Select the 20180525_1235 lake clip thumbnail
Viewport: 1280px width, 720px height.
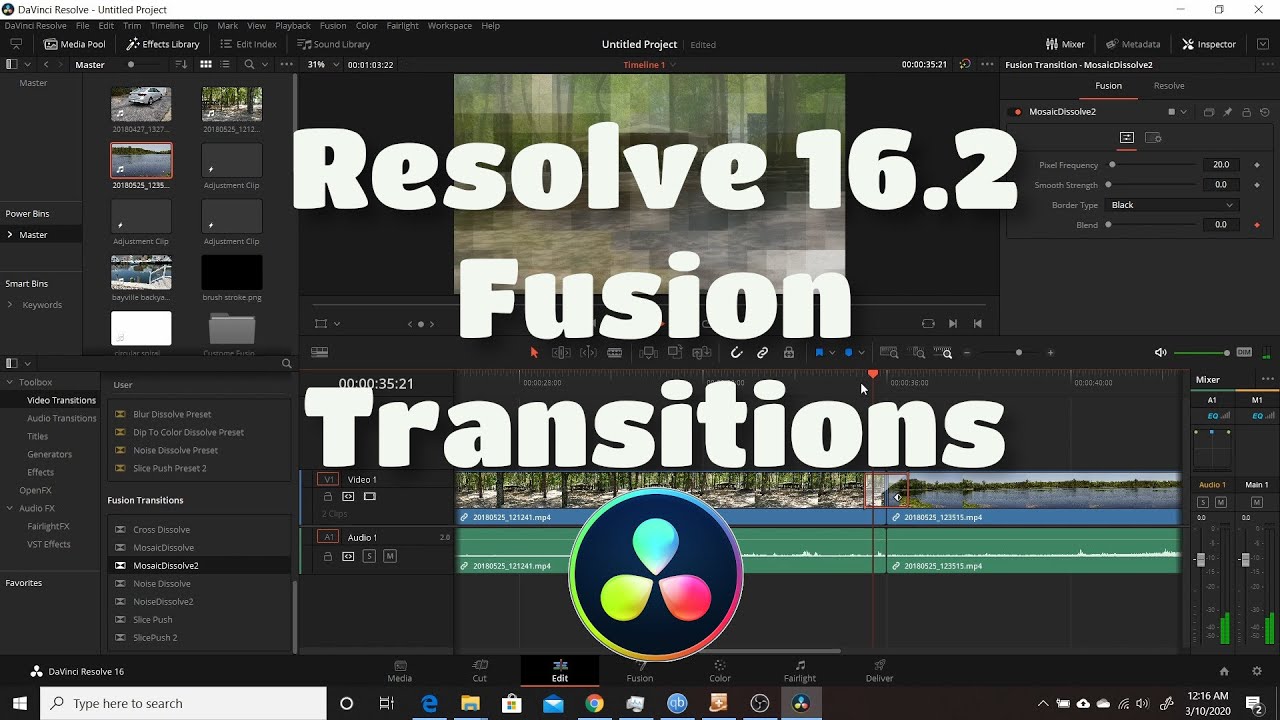pyautogui.click(x=141, y=160)
